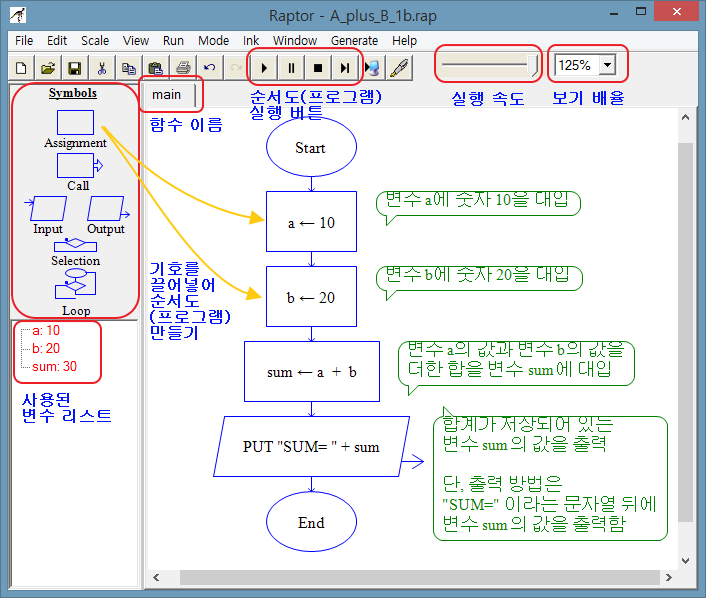This screenshot has height=598, width=706.
Task: Minimize the Raptor window
Action: click(615, 13)
